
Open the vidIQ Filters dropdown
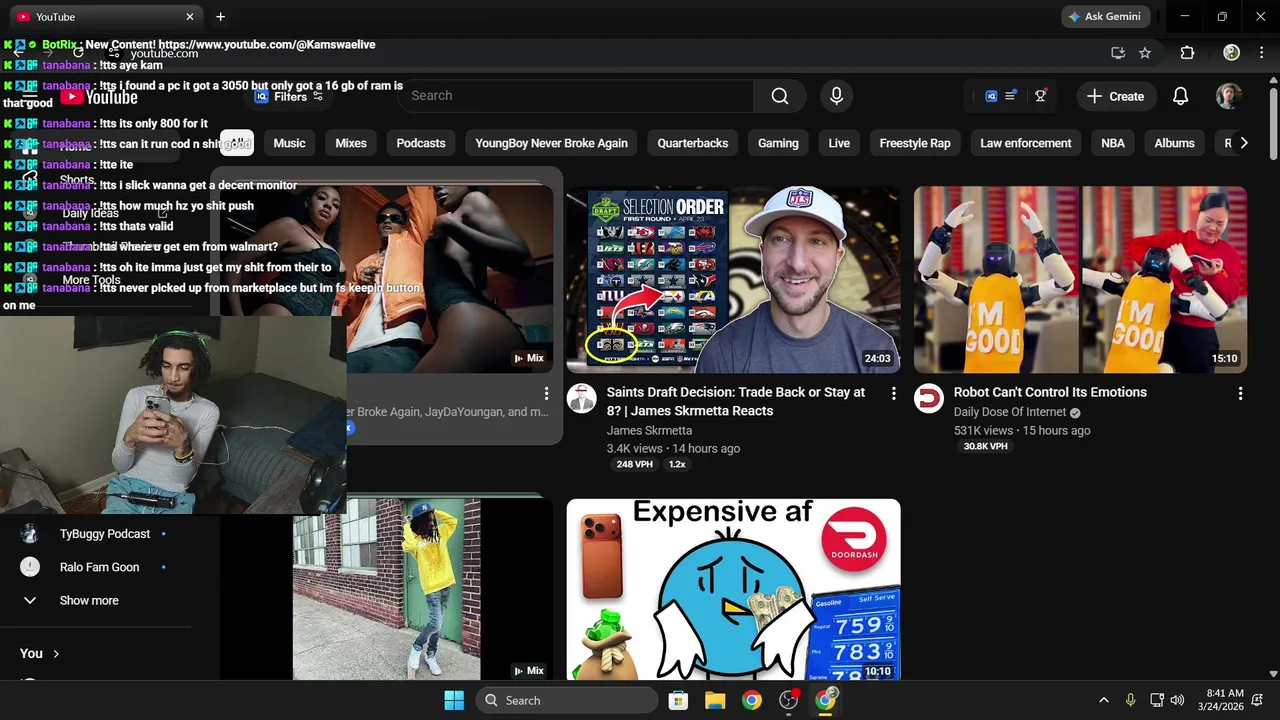coord(289,96)
